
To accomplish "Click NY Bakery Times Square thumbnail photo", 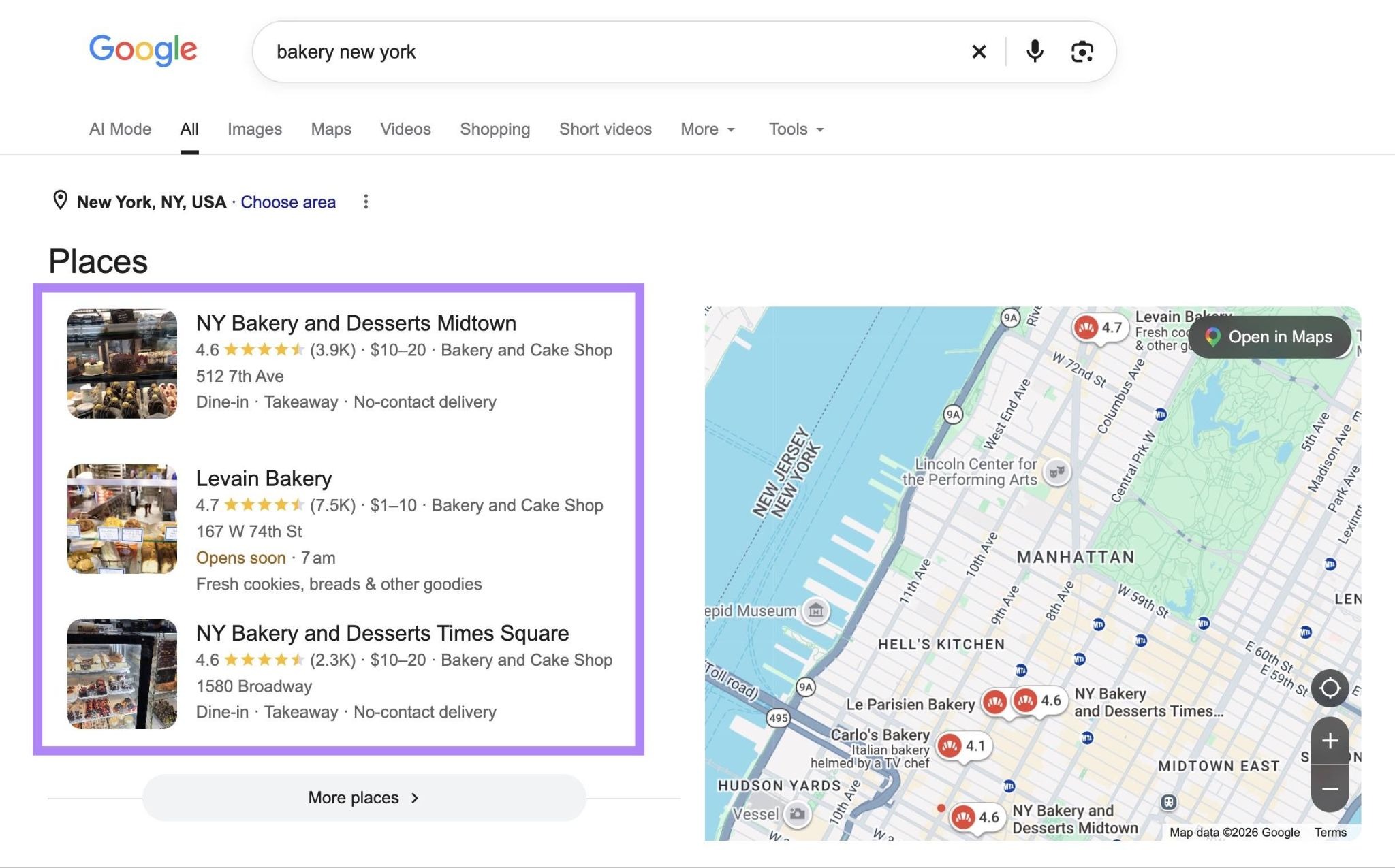I will click(x=122, y=674).
